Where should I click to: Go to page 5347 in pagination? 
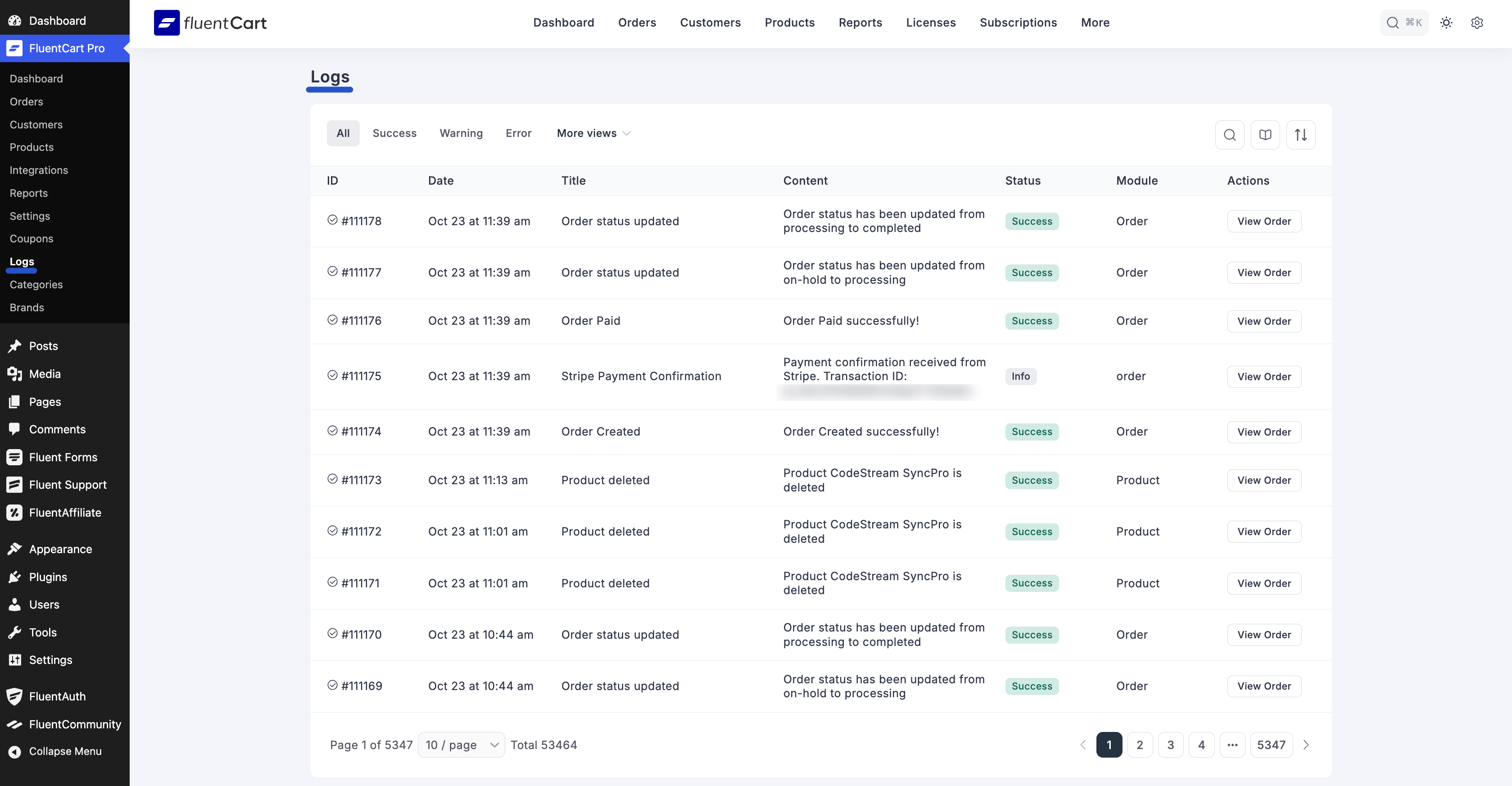pyautogui.click(x=1272, y=744)
